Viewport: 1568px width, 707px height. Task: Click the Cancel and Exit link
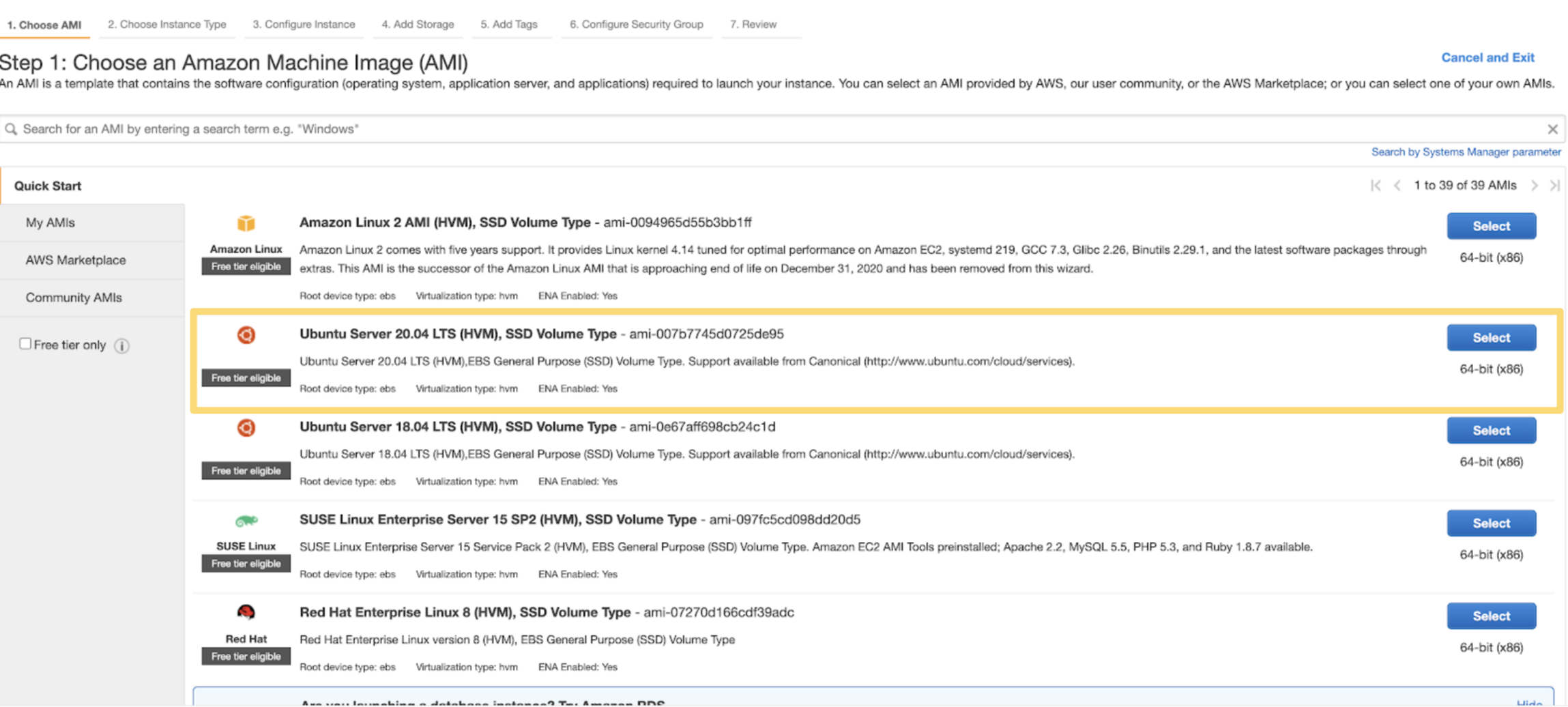pyautogui.click(x=1487, y=58)
